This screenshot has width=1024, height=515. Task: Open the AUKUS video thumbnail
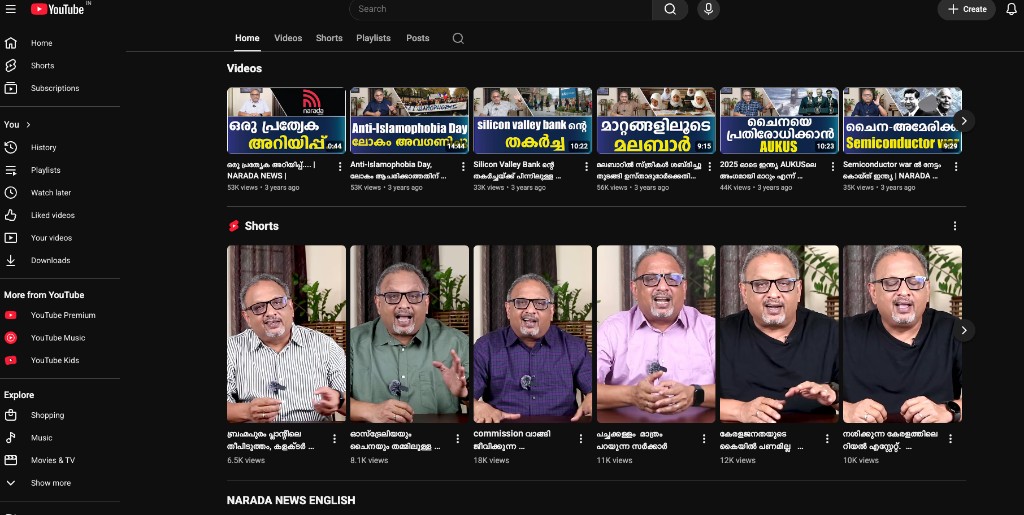(779, 121)
